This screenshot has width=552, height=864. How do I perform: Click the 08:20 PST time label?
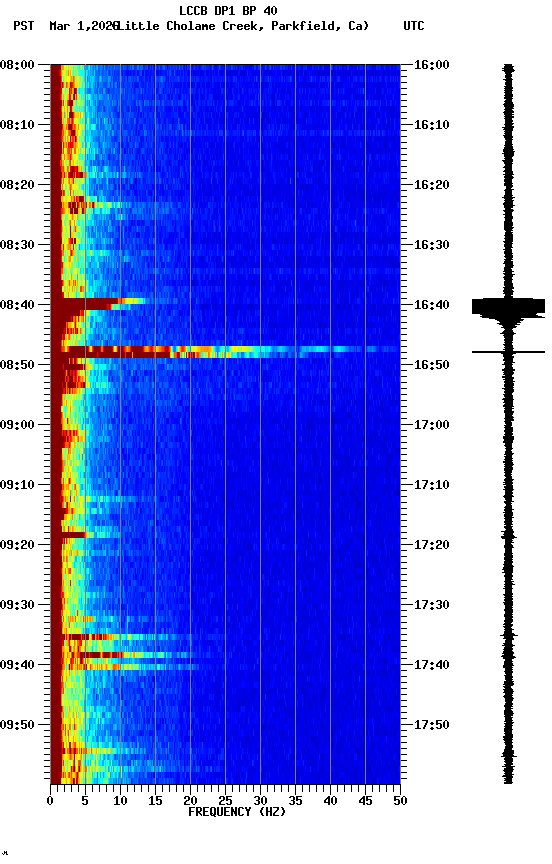17,185
